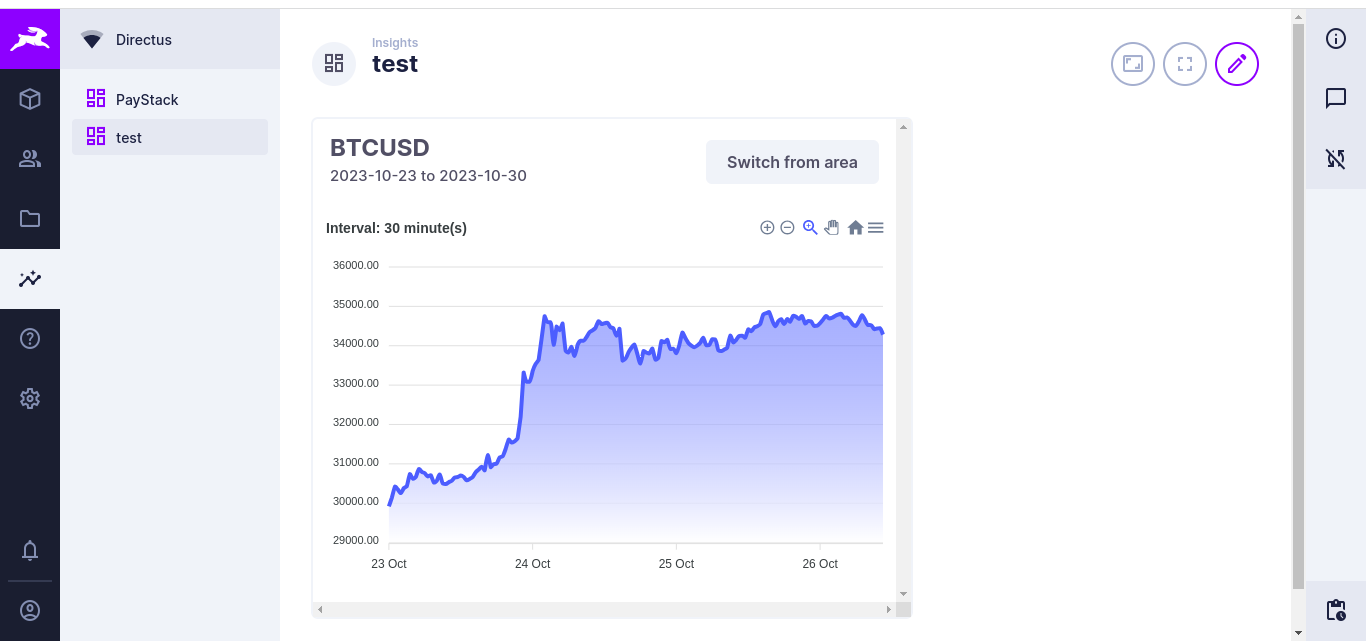Reset chart zoom with home icon

(x=855, y=228)
